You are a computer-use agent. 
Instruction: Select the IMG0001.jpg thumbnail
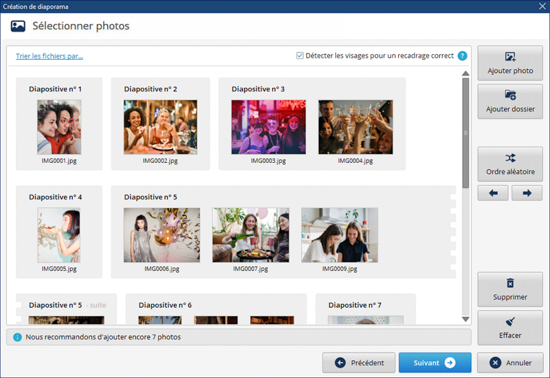(59, 127)
